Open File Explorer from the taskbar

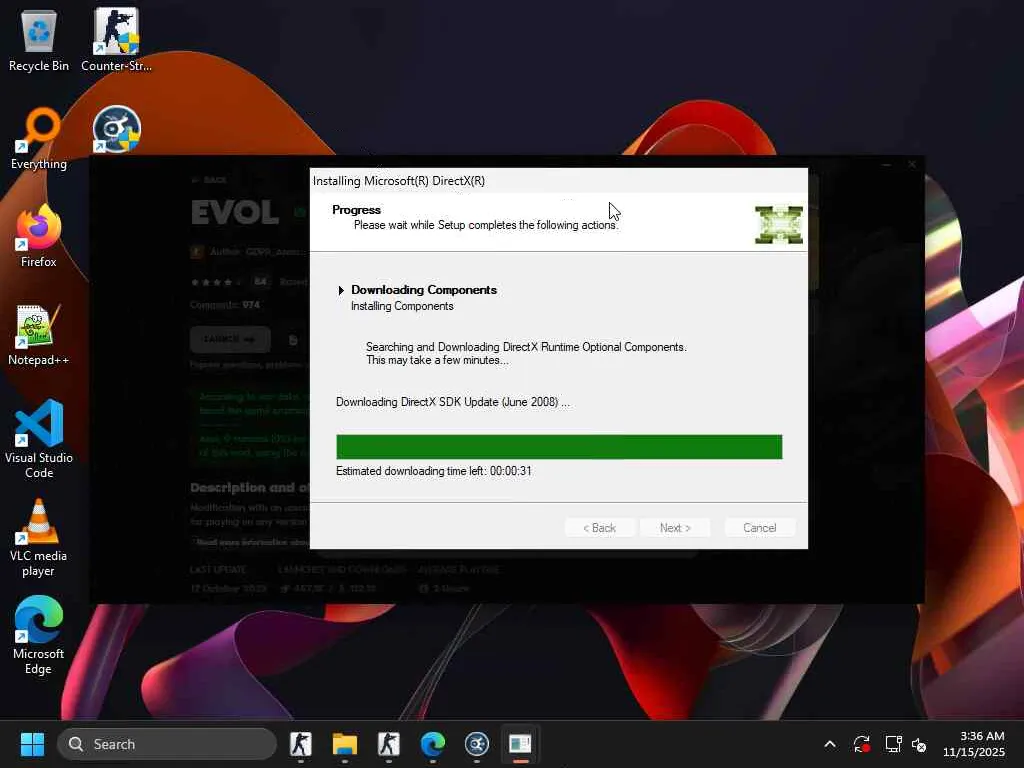click(344, 744)
